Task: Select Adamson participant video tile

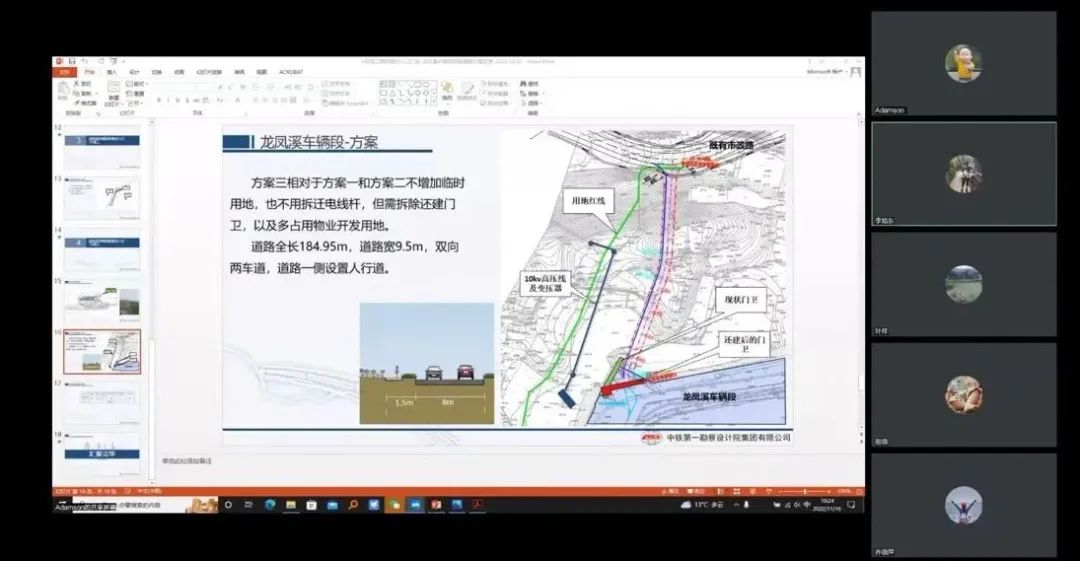Action: point(964,63)
